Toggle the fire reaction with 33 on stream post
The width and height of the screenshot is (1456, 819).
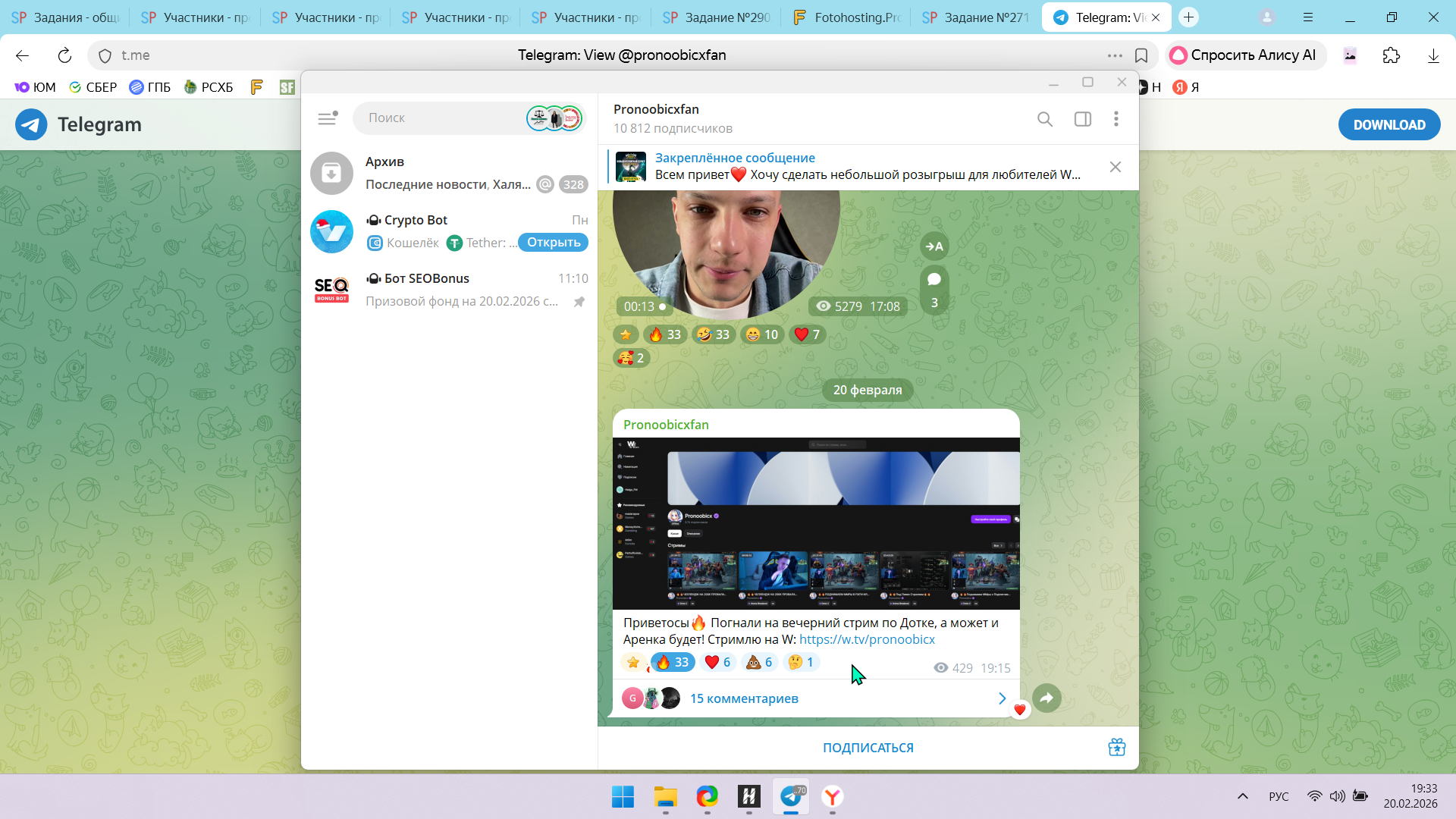[672, 662]
